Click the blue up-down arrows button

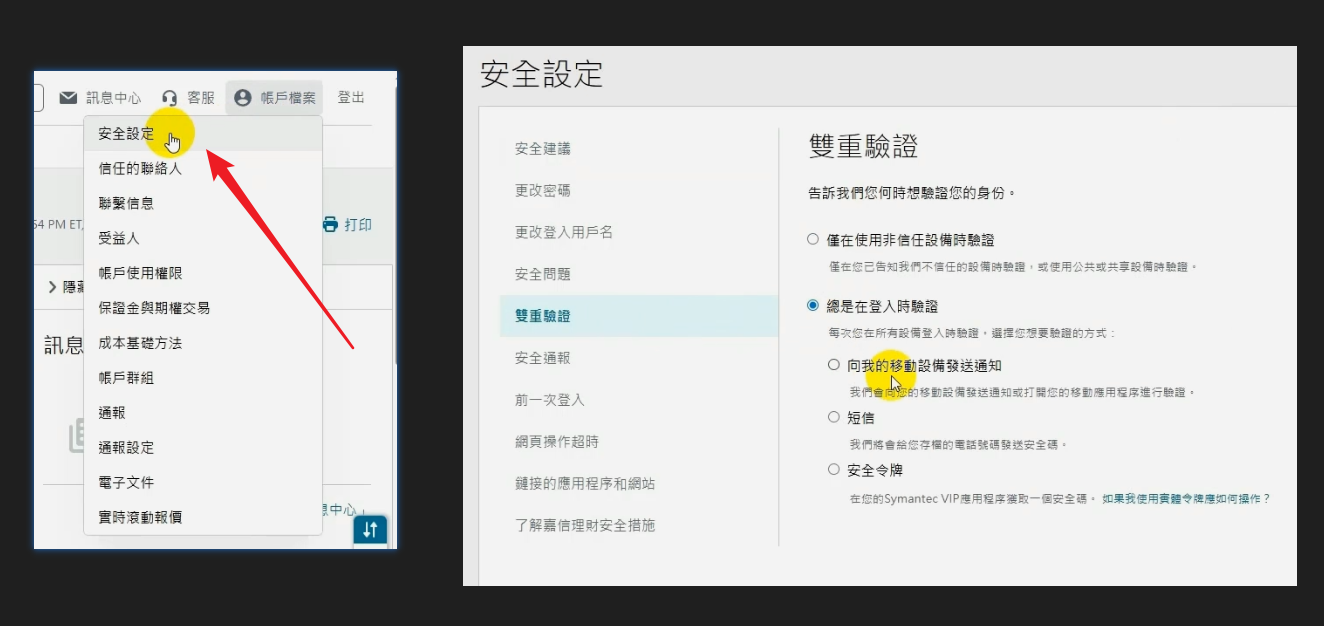(x=370, y=530)
